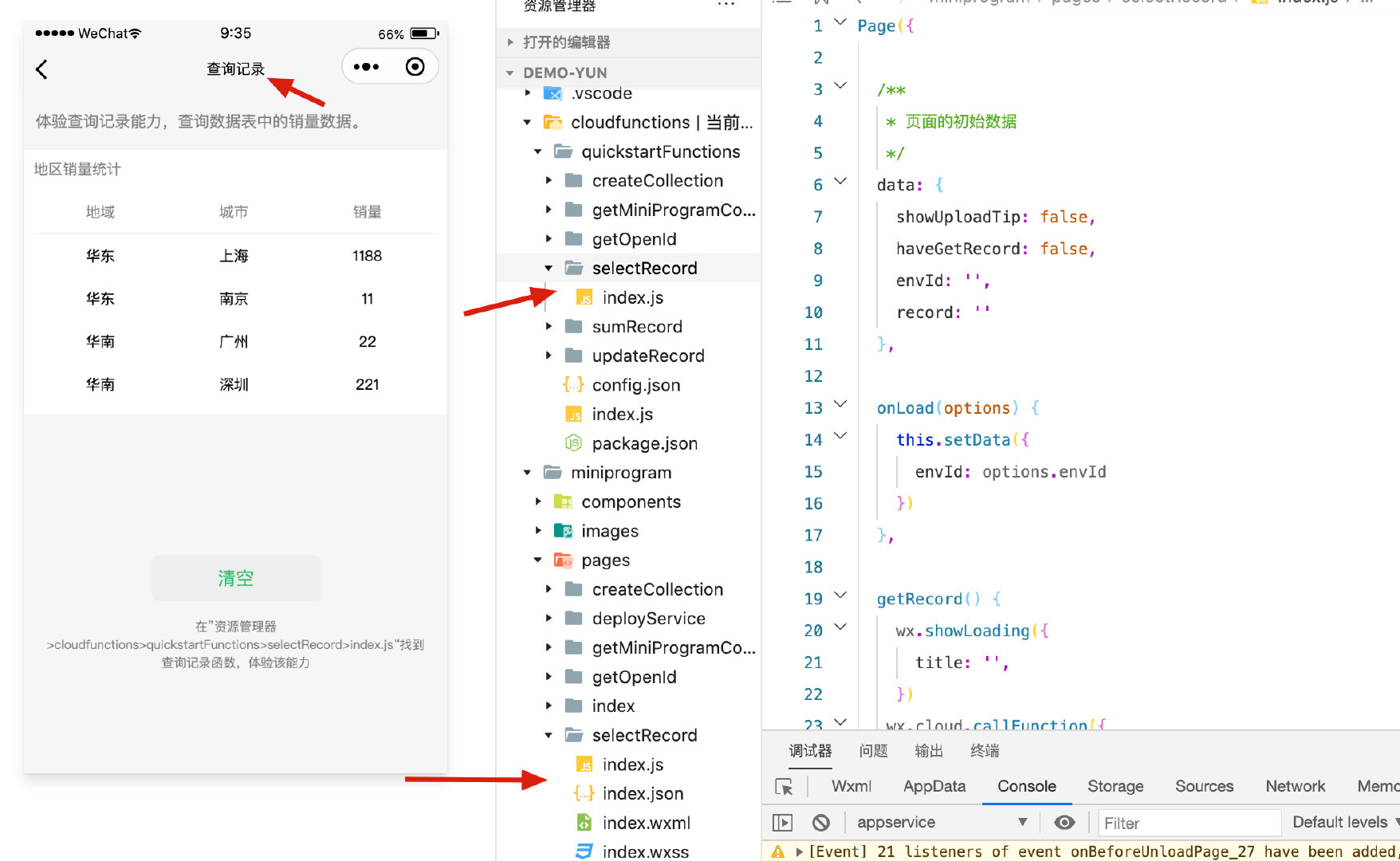Image resolution: width=1400 pixels, height=861 pixels.
Task: Click the 1188 sales value
Action: 367,256
